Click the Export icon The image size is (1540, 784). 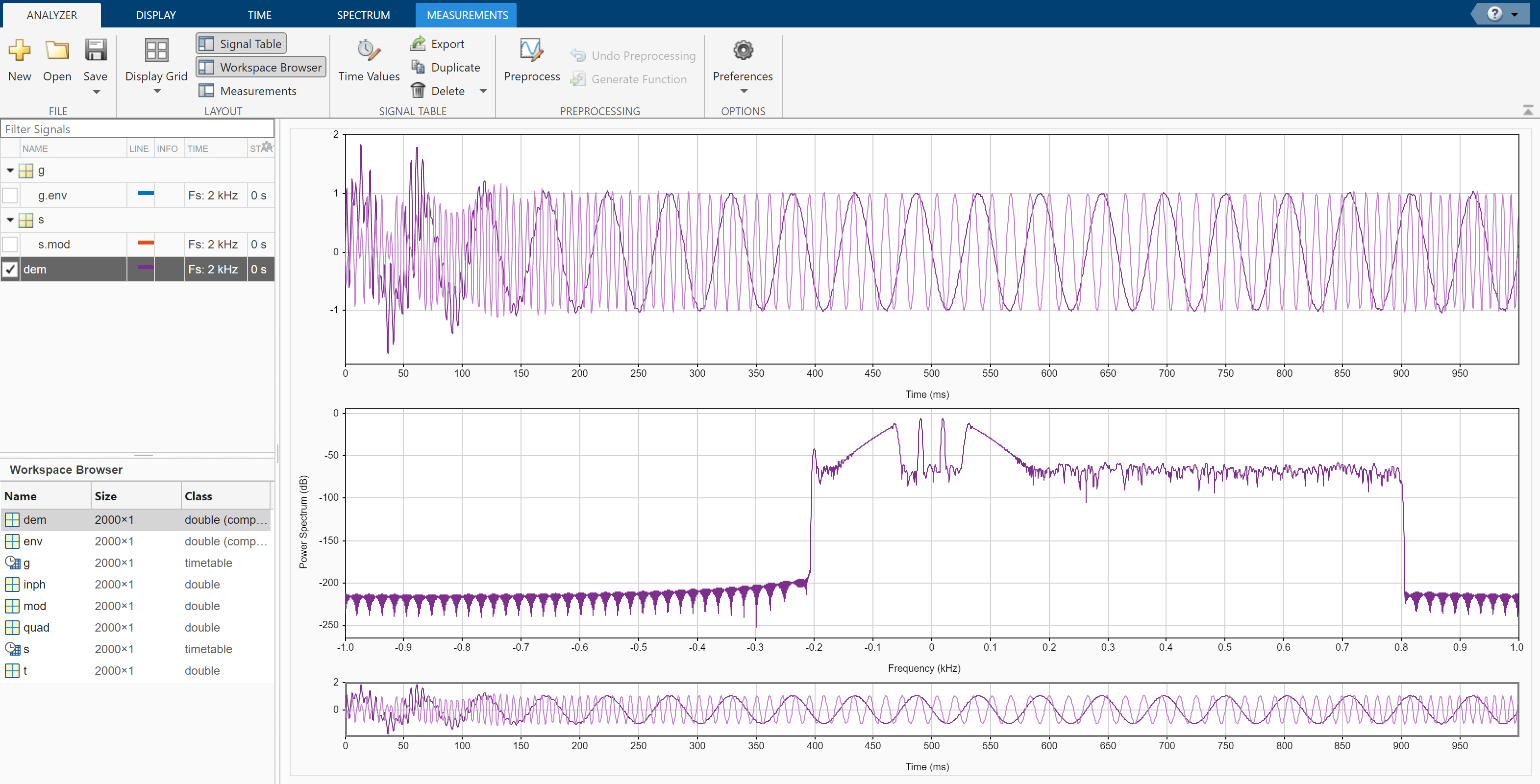point(418,44)
